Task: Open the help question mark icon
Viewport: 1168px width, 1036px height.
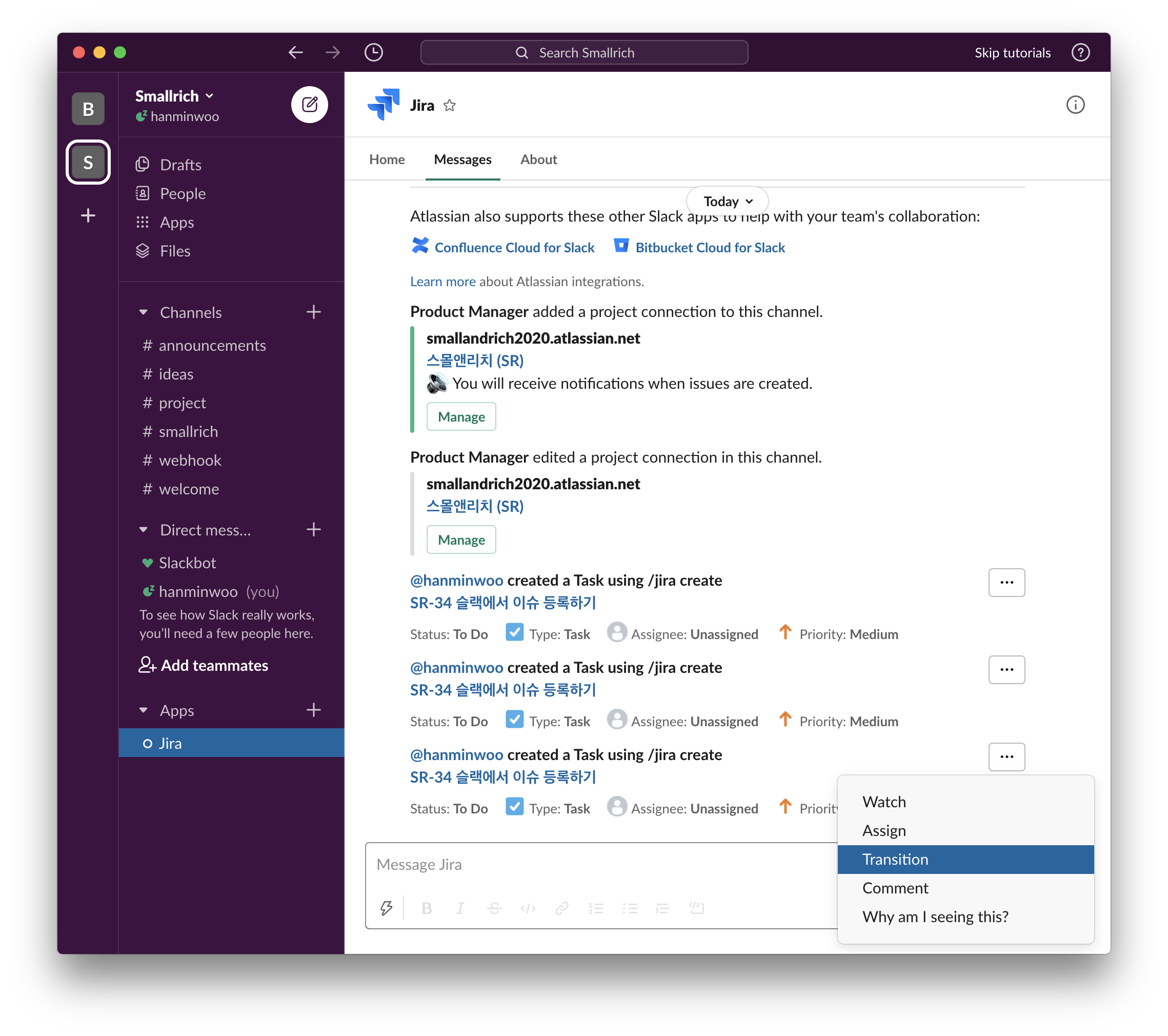Action: coord(1080,53)
